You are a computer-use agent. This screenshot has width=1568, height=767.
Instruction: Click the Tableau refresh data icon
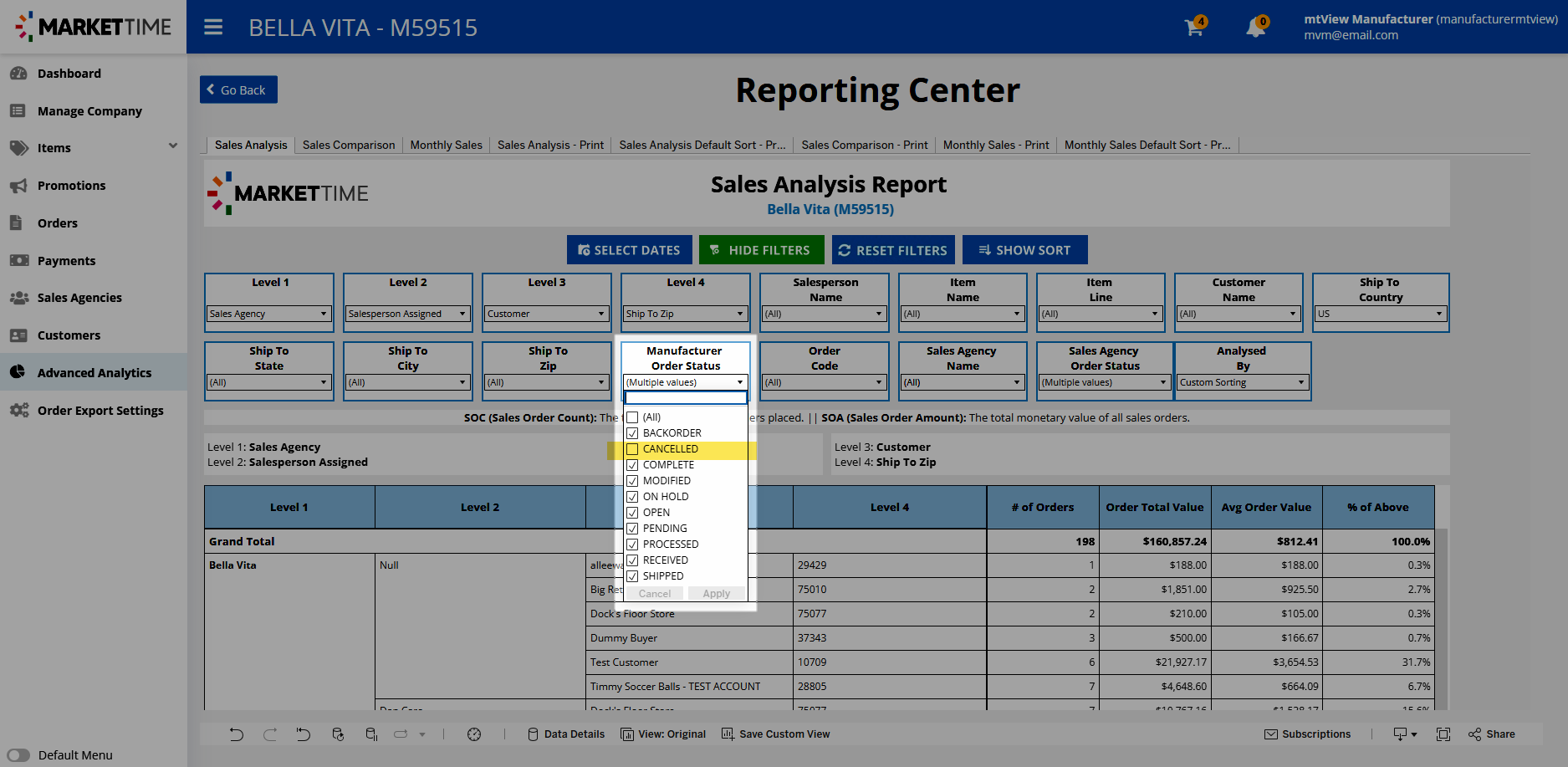pyautogui.click(x=338, y=734)
